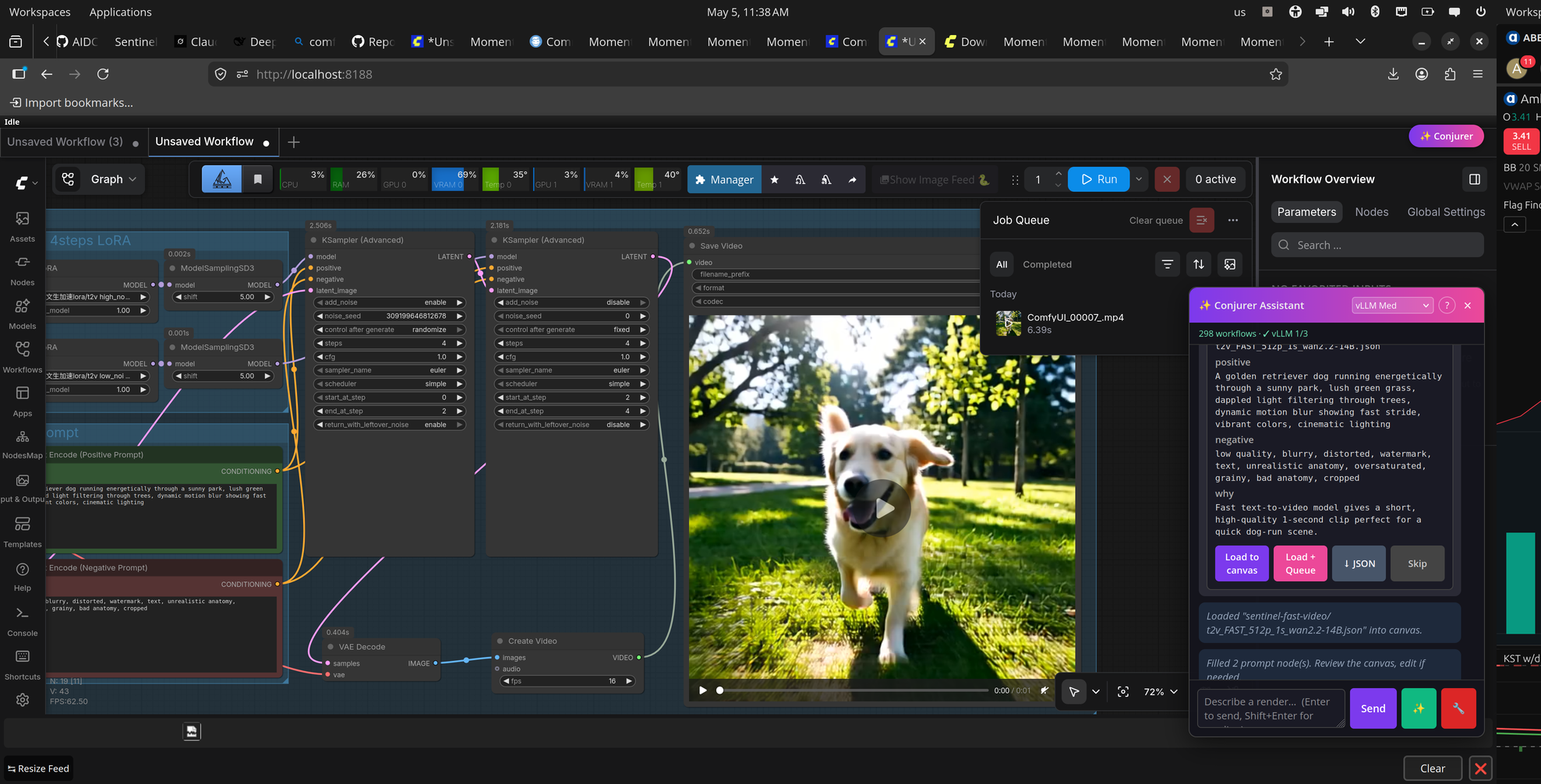Image resolution: width=1541 pixels, height=784 pixels.
Task: Select the All filter in Job Queue
Action: [1002, 264]
